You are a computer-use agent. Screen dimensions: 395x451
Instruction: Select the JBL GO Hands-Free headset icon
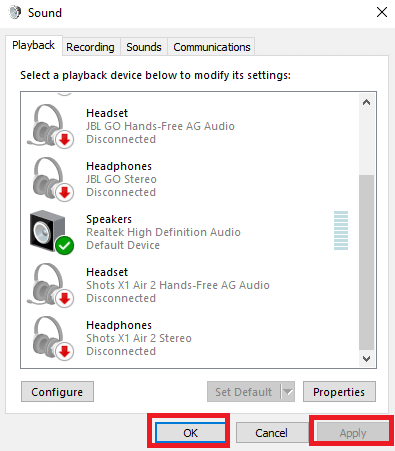pos(50,126)
